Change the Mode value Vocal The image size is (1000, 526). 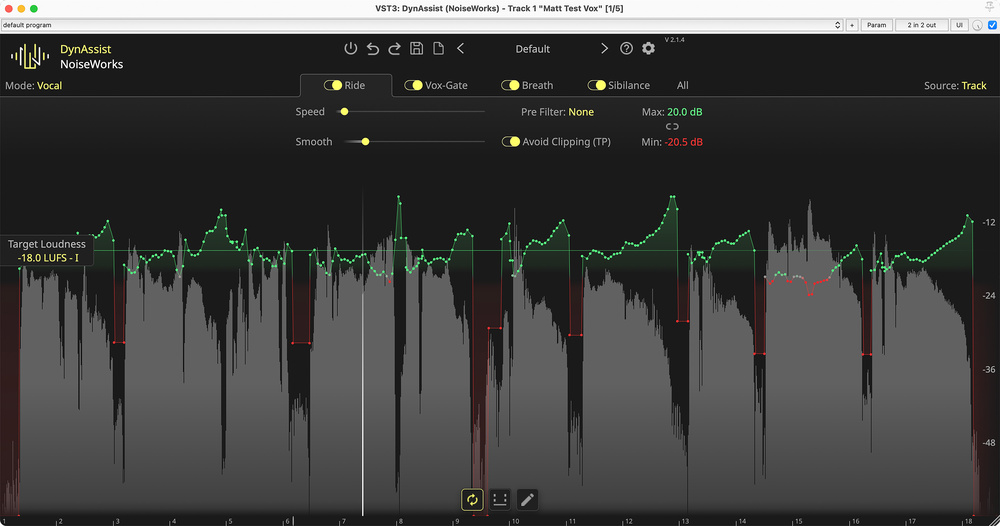coord(49,86)
